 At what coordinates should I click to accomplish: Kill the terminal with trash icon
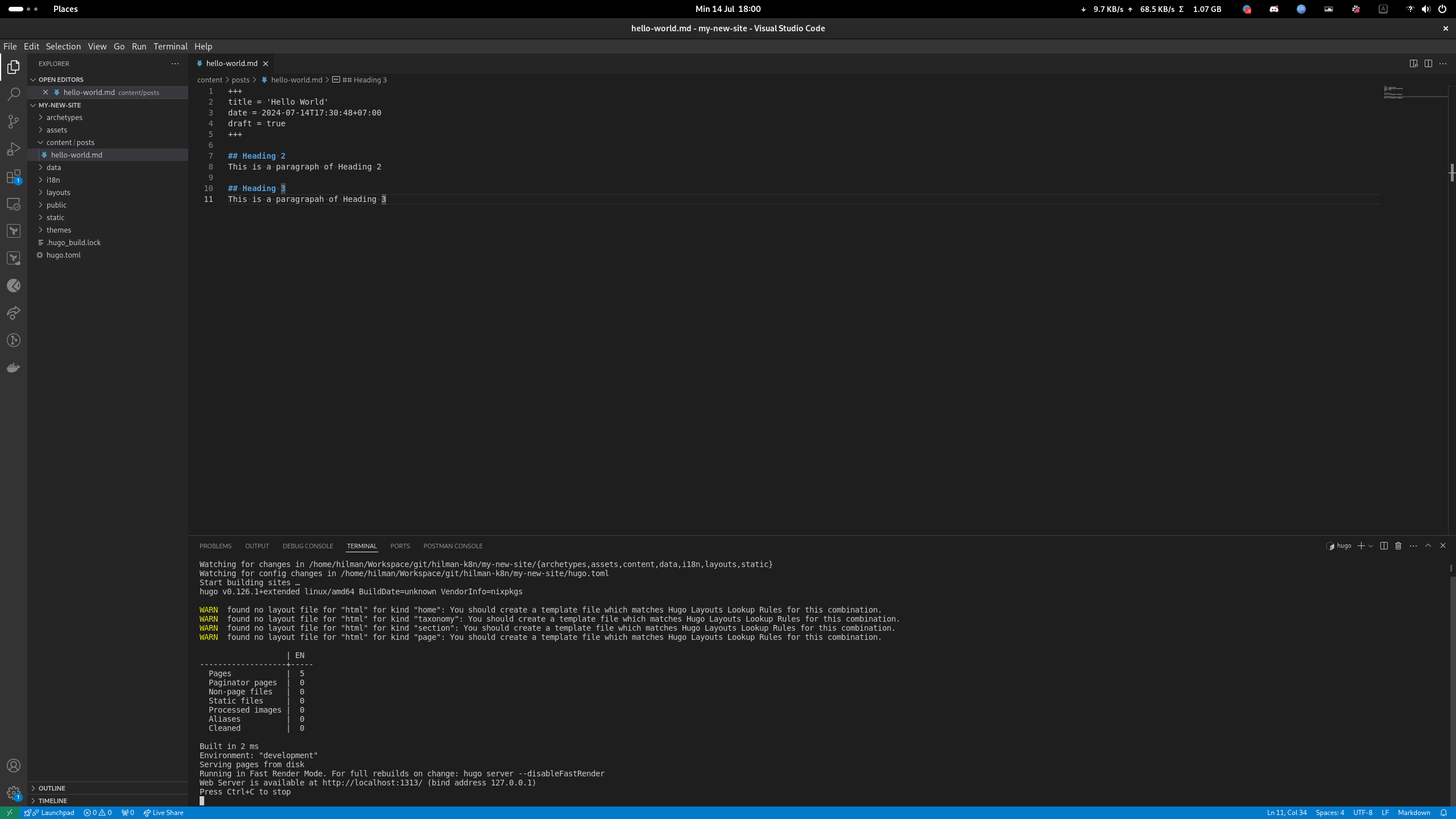tap(1399, 546)
